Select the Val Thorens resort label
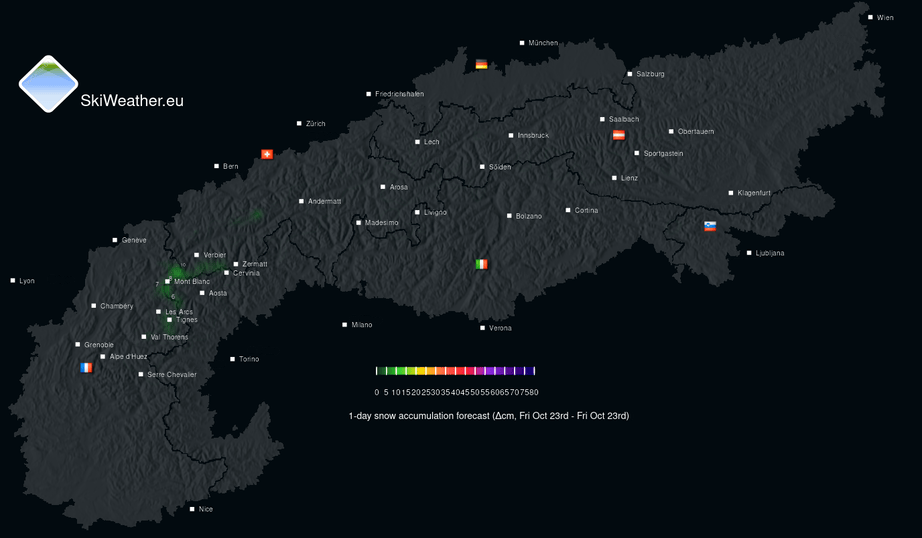Screen dimensions: 922x538 click(169, 337)
